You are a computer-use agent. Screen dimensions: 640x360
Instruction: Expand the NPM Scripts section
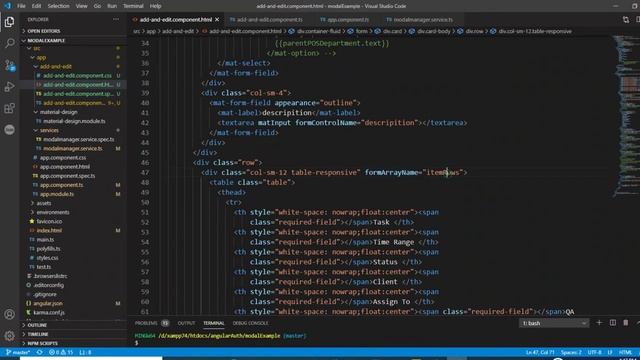42,343
